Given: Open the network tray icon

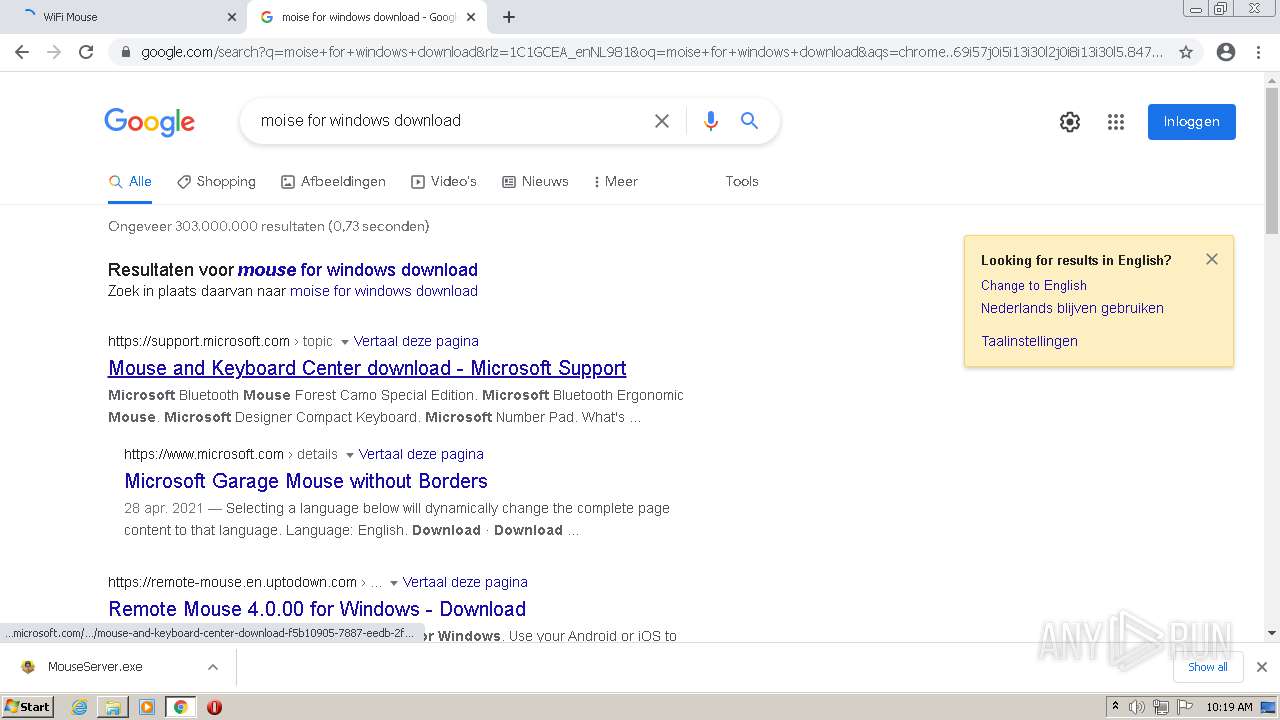Looking at the screenshot, I should [x=1161, y=707].
